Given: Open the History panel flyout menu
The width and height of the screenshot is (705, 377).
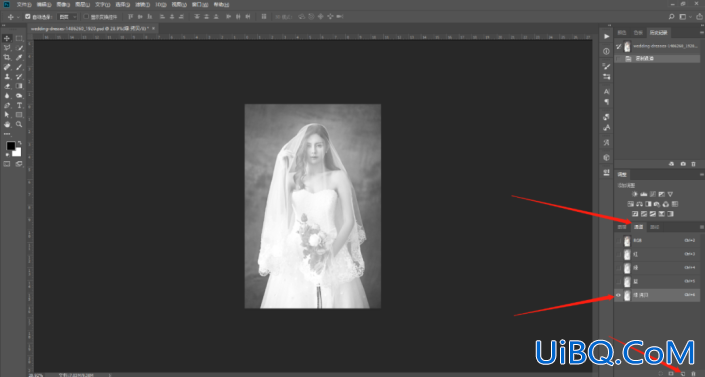Looking at the screenshot, I should tap(701, 32).
